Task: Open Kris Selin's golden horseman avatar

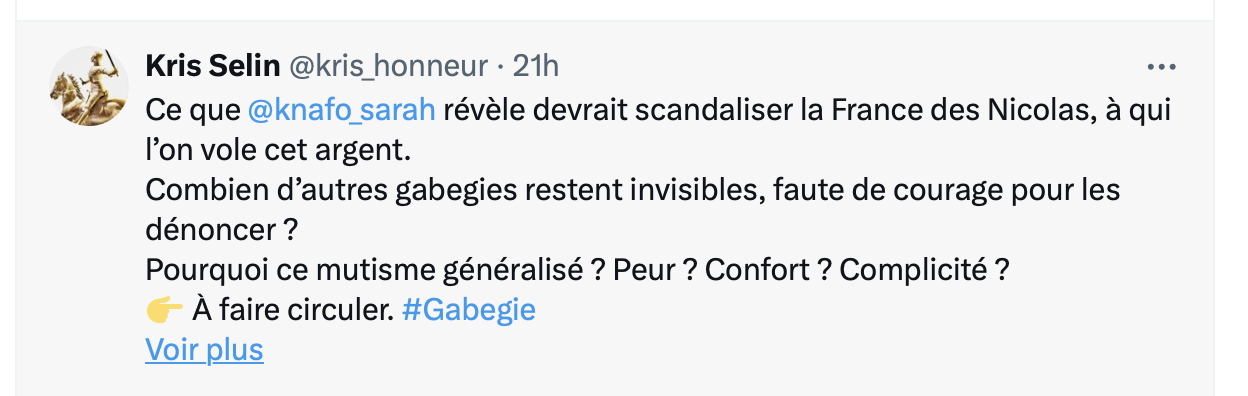Action: pyautogui.click(x=89, y=85)
